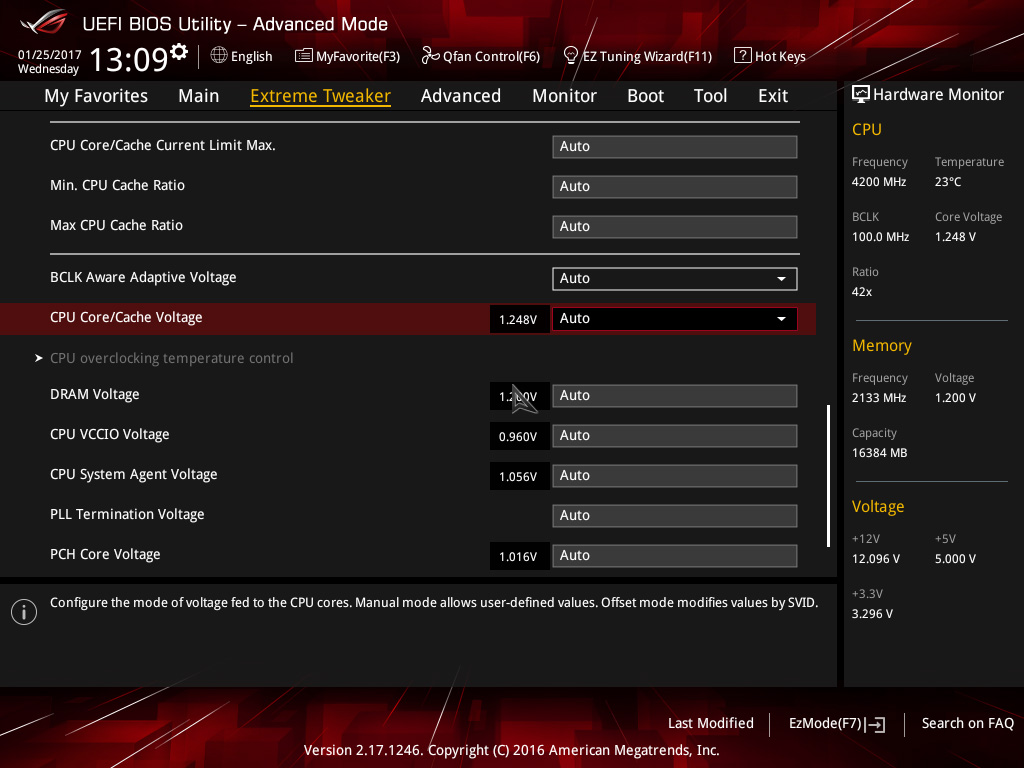The height and width of the screenshot is (768, 1024).
Task: Click the ROG logo icon
Action: coord(44,22)
